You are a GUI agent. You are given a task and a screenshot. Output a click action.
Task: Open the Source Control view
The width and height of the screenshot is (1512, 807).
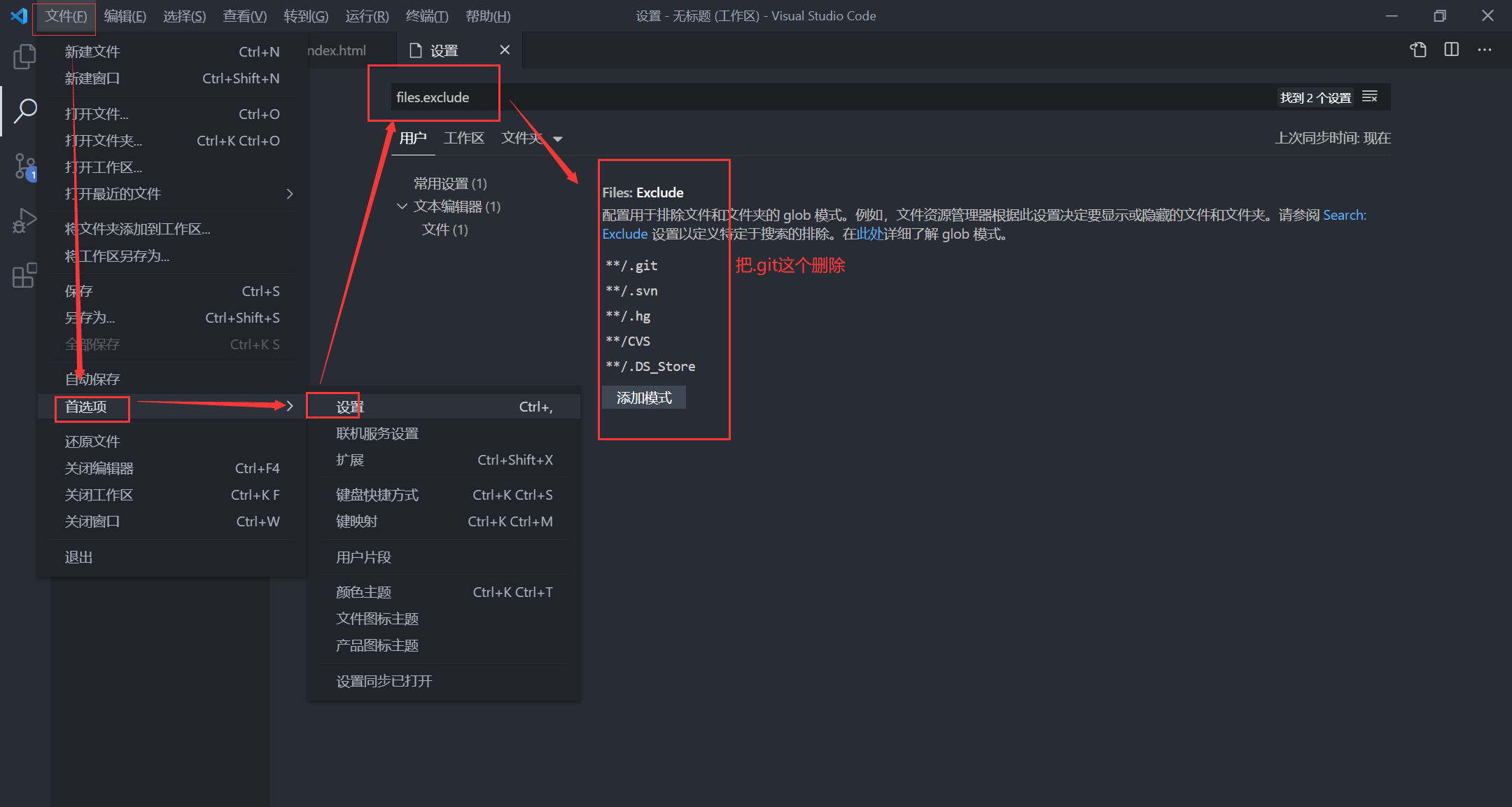coord(24,167)
